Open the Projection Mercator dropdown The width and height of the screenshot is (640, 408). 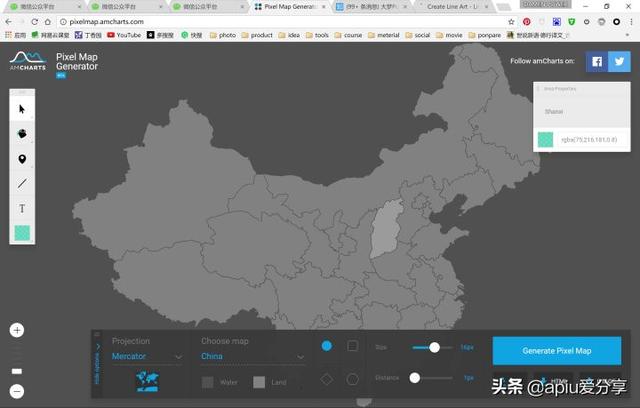pyautogui.click(x=147, y=357)
